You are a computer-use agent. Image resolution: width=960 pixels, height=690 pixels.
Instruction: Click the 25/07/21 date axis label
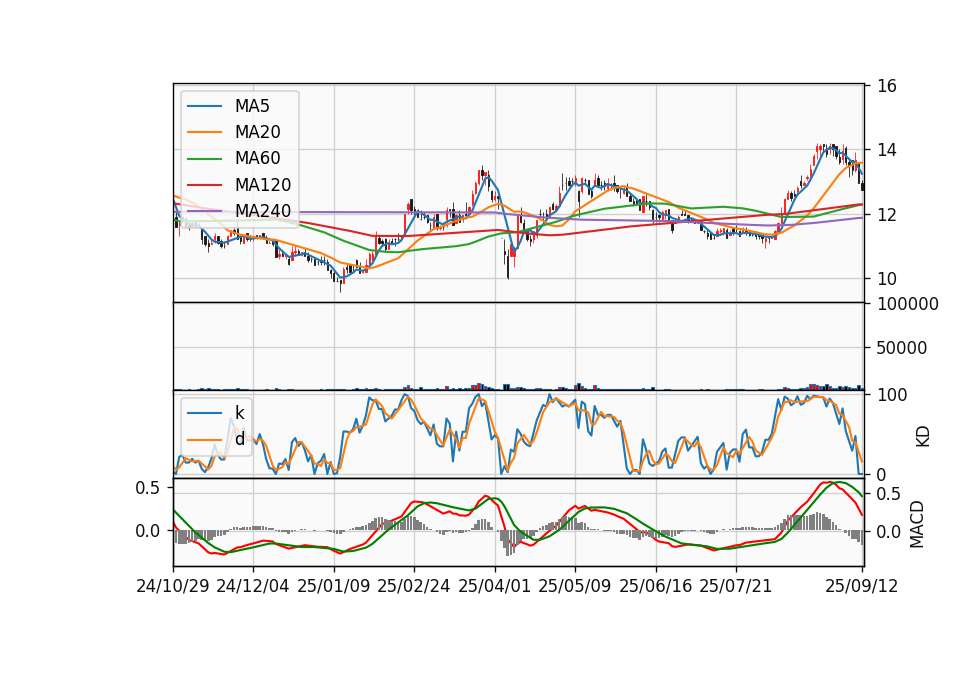click(735, 586)
